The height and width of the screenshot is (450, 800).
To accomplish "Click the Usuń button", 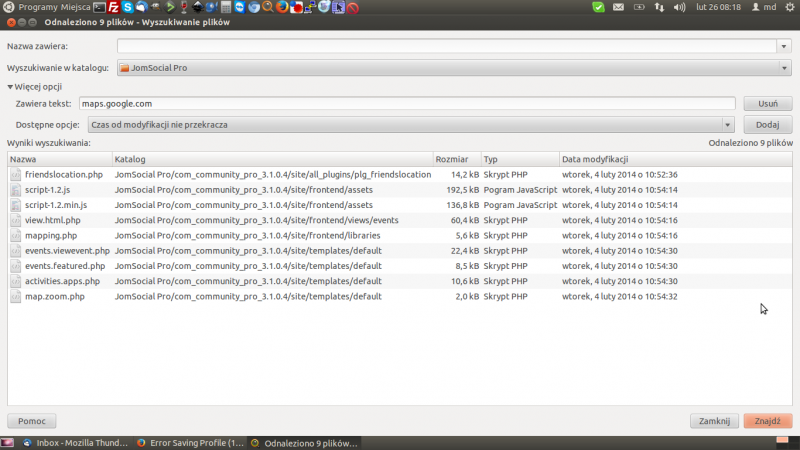I will (768, 104).
